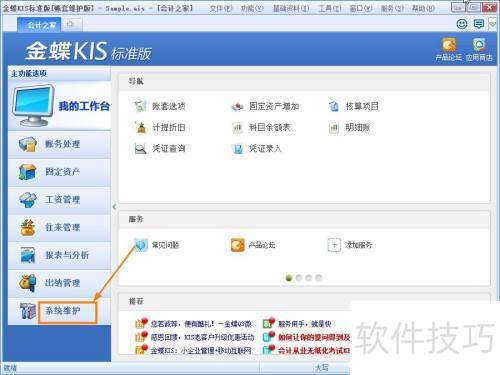Click 添加服务 plus icon
This screenshot has width=500, height=375.
coord(334,245)
